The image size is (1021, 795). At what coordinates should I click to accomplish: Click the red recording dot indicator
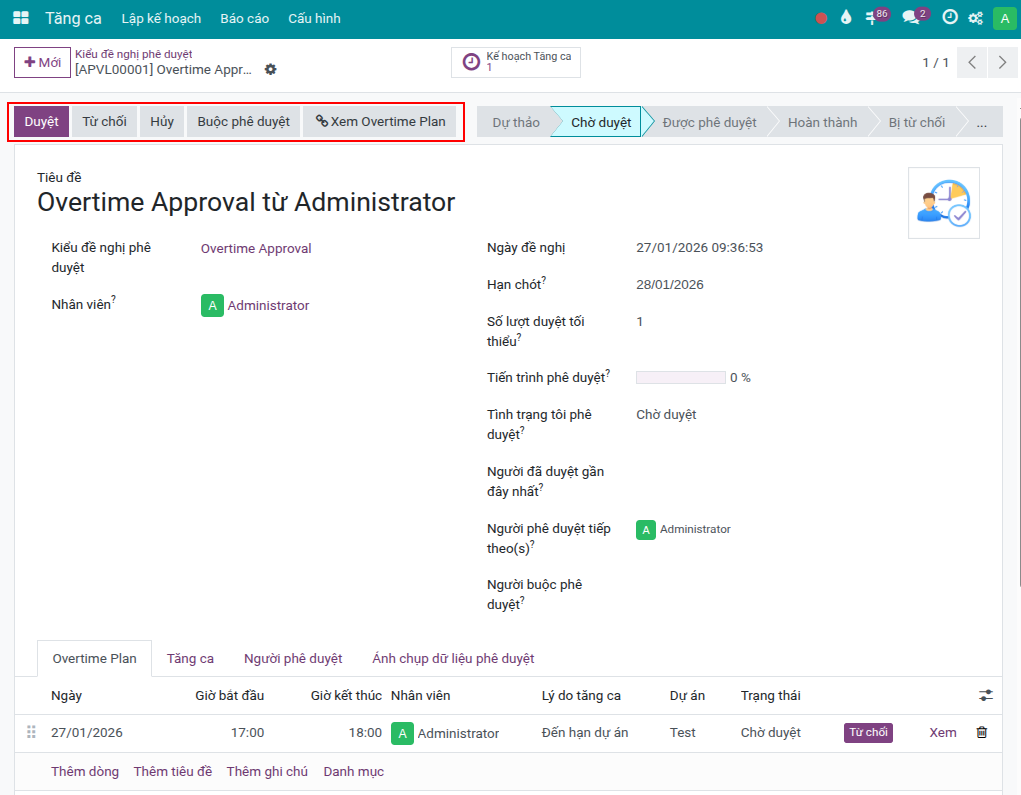[821, 18]
